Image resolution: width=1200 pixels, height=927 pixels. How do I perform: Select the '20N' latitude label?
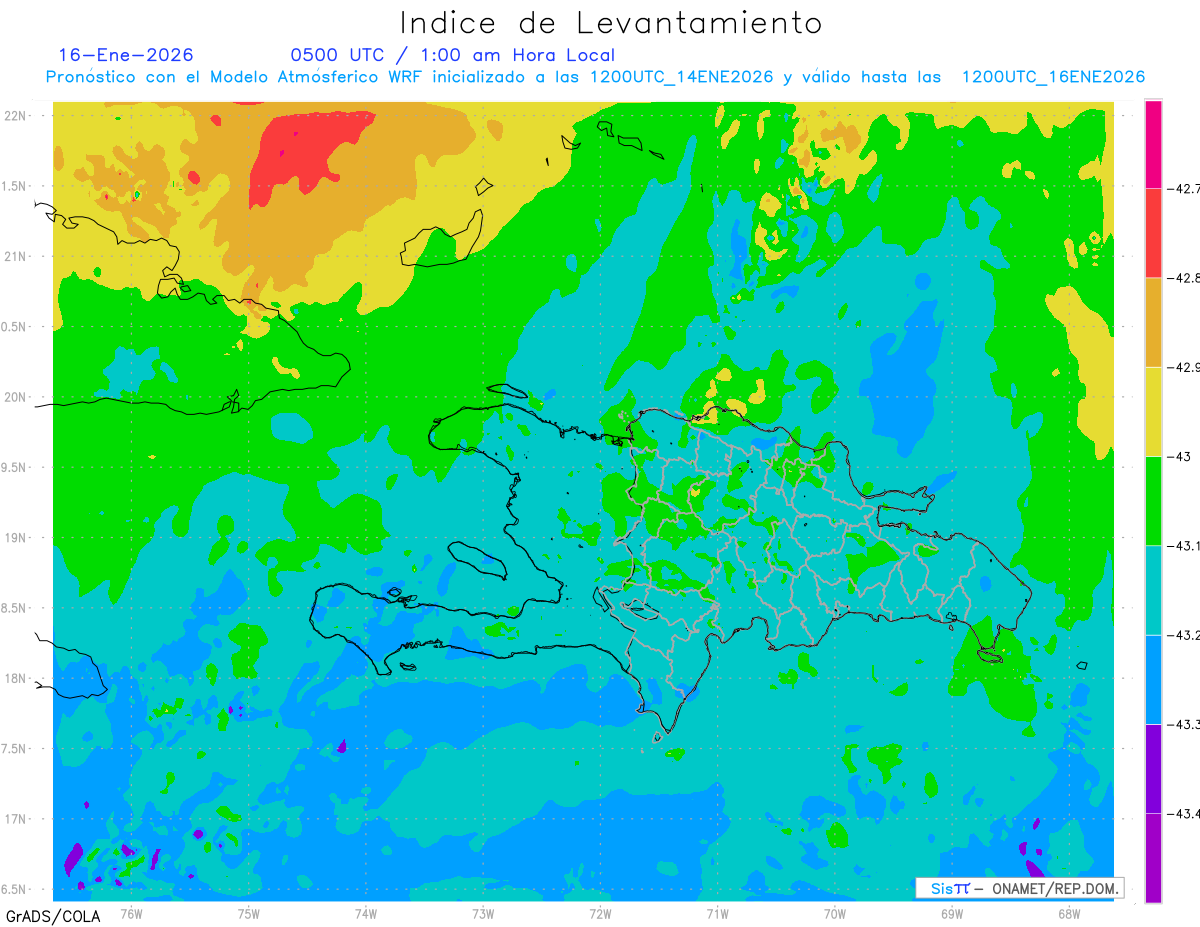click(x=15, y=397)
